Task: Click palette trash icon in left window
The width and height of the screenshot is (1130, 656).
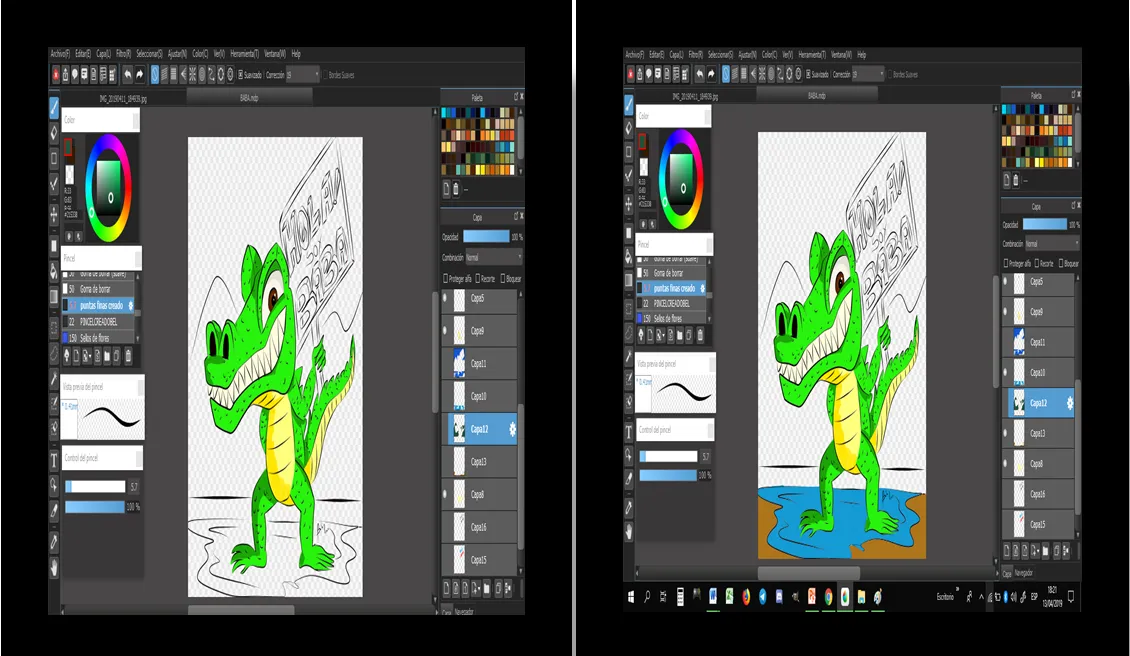Action: pyautogui.click(x=455, y=189)
